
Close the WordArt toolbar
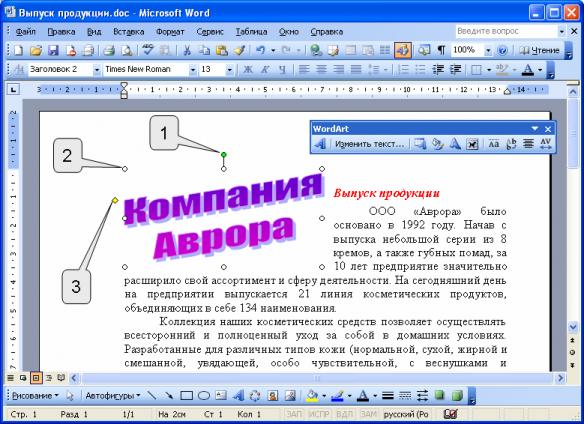[x=548, y=129]
